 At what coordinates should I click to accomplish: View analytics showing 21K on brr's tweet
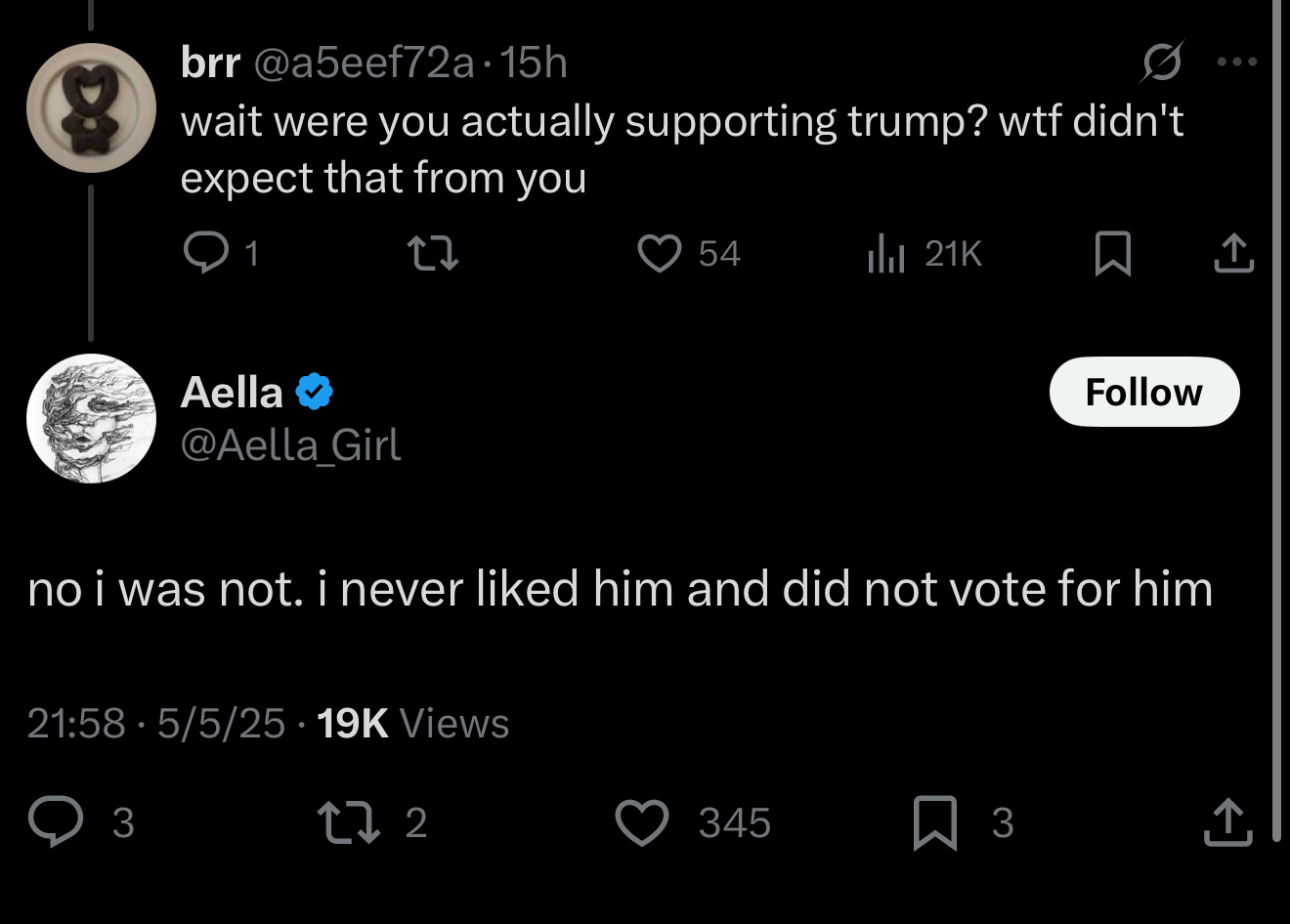tap(887, 253)
